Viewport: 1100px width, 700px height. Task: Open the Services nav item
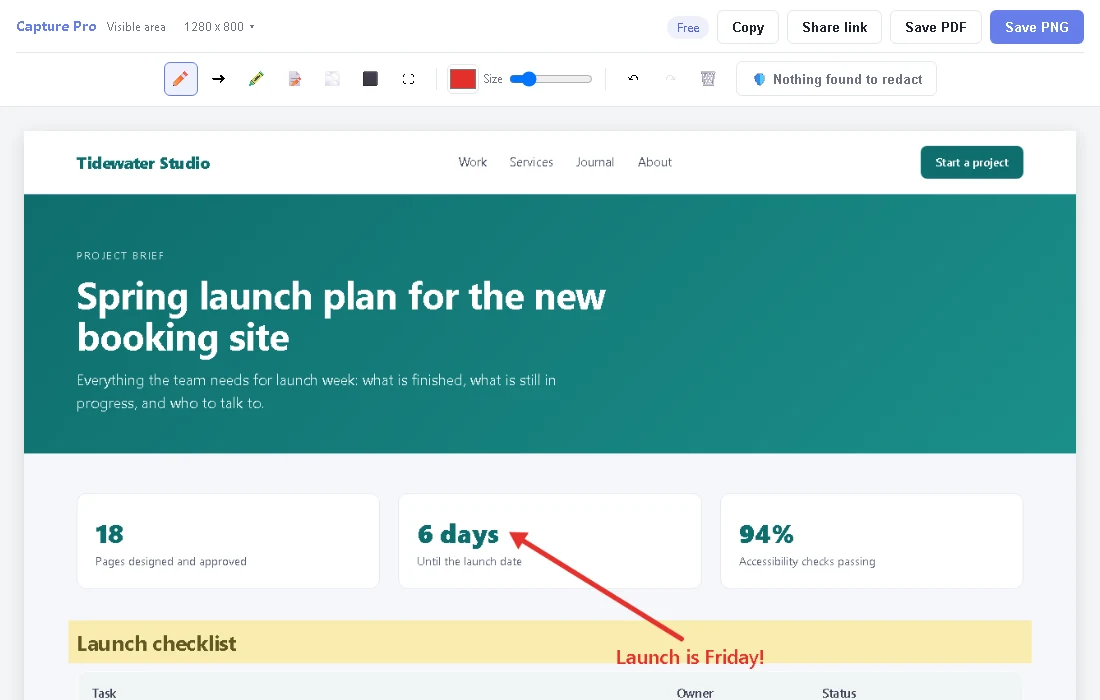[x=531, y=162]
